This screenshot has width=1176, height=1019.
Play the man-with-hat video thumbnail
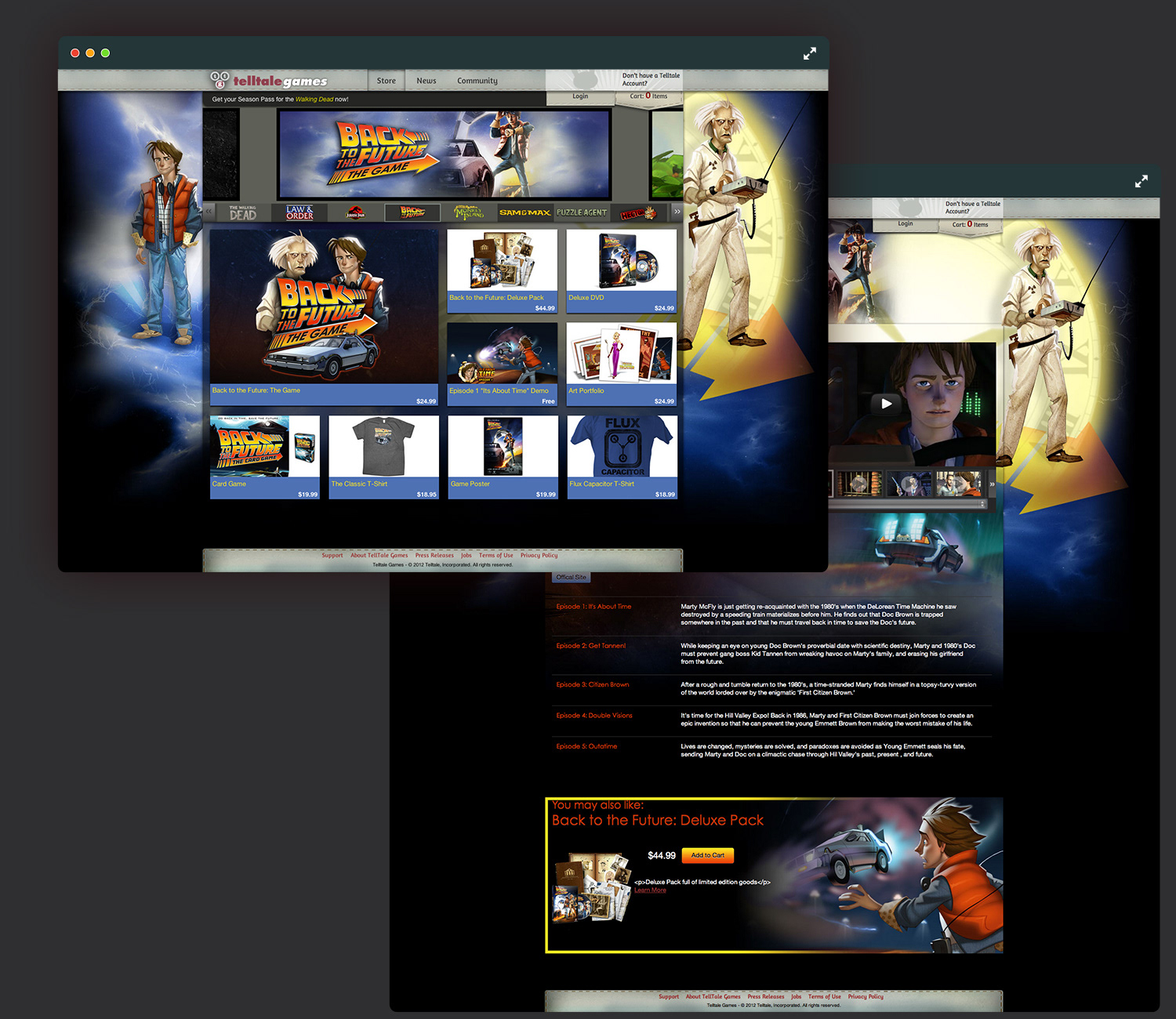point(909,484)
